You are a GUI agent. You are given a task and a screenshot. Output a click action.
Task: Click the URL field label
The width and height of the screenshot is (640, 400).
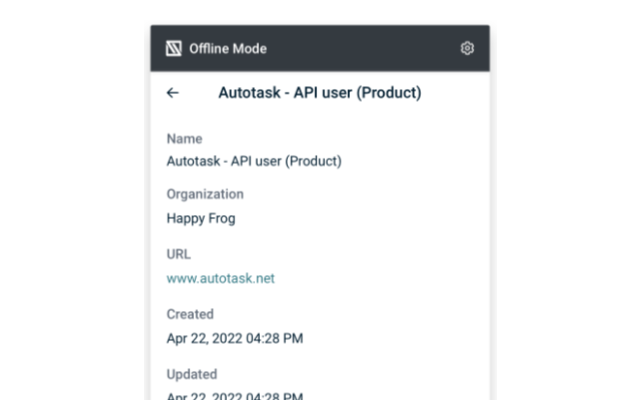pyautogui.click(x=178, y=254)
